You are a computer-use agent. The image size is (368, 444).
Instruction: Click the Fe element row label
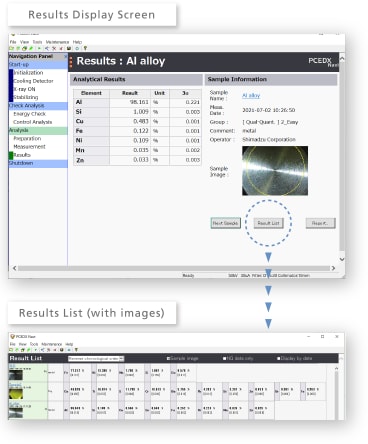(79, 131)
